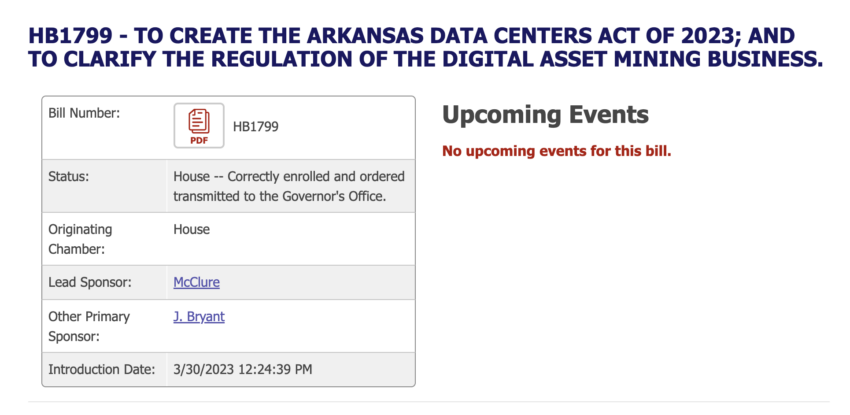Select the Status label cell
Screen dimensions: 850x415
[105, 186]
